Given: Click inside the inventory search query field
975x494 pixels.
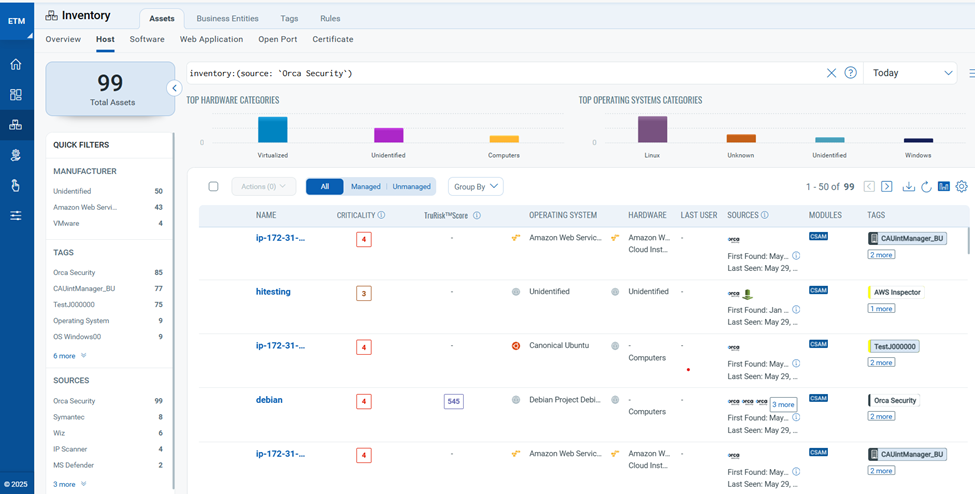Looking at the screenshot, I should tap(500, 73).
